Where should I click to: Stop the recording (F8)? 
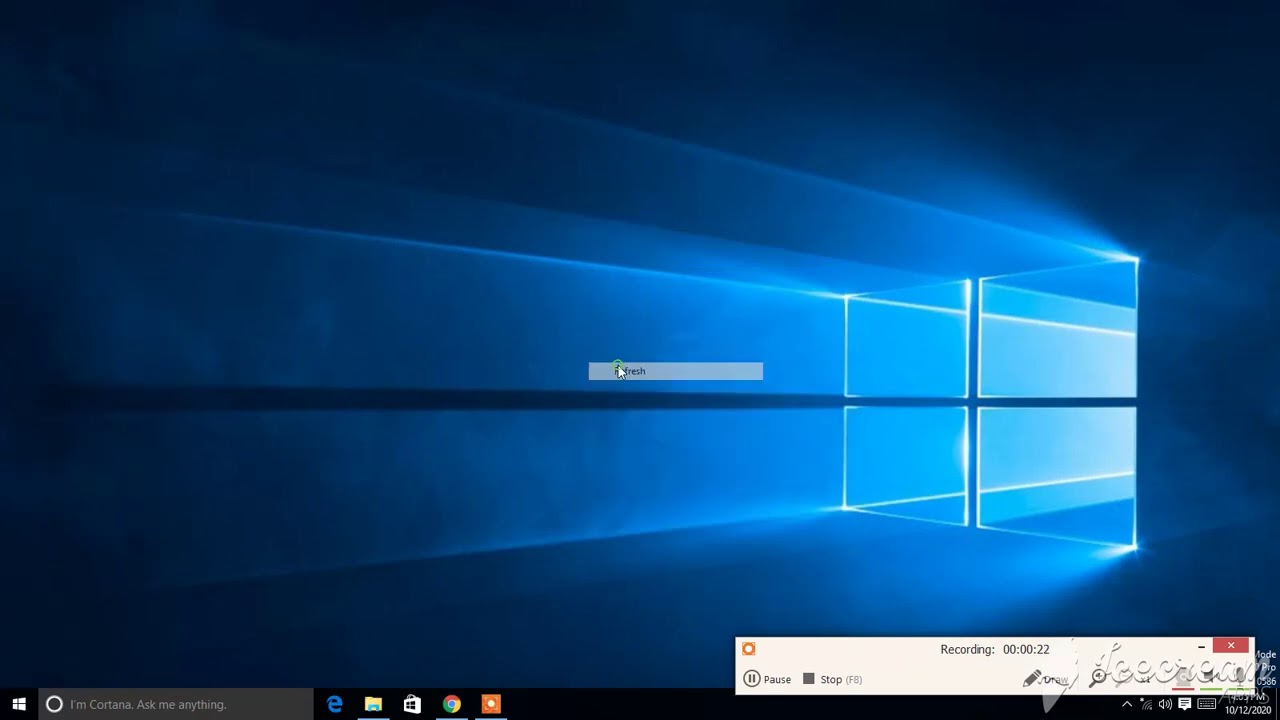(x=832, y=679)
